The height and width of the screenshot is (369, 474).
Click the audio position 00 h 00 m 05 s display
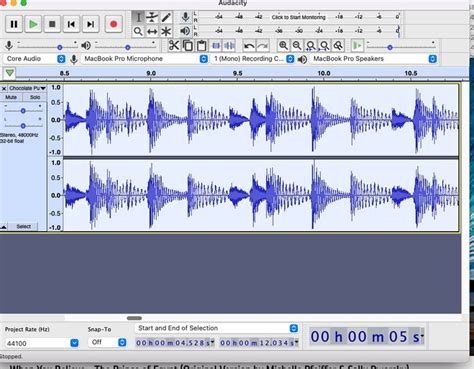367,336
